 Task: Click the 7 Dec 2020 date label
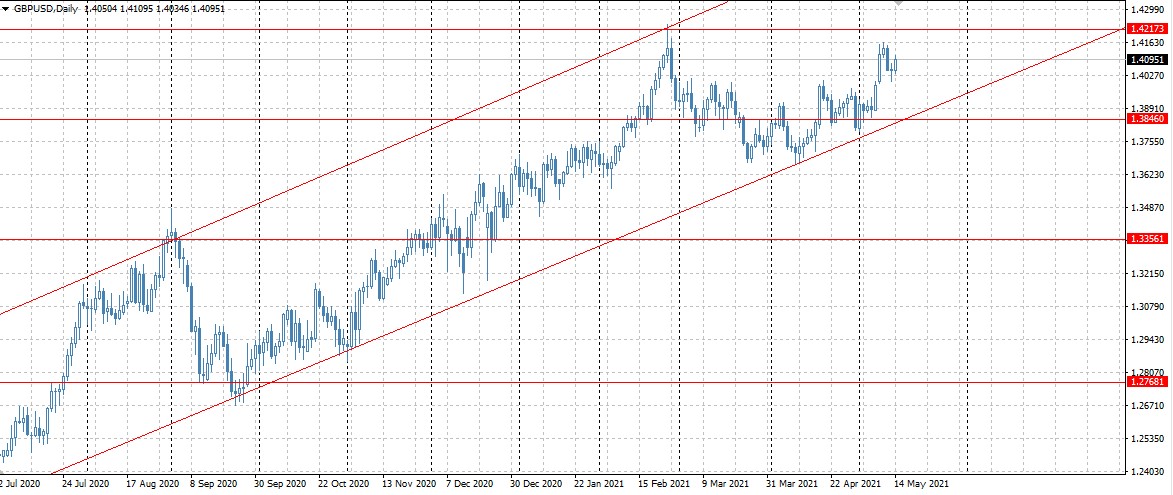tap(471, 484)
